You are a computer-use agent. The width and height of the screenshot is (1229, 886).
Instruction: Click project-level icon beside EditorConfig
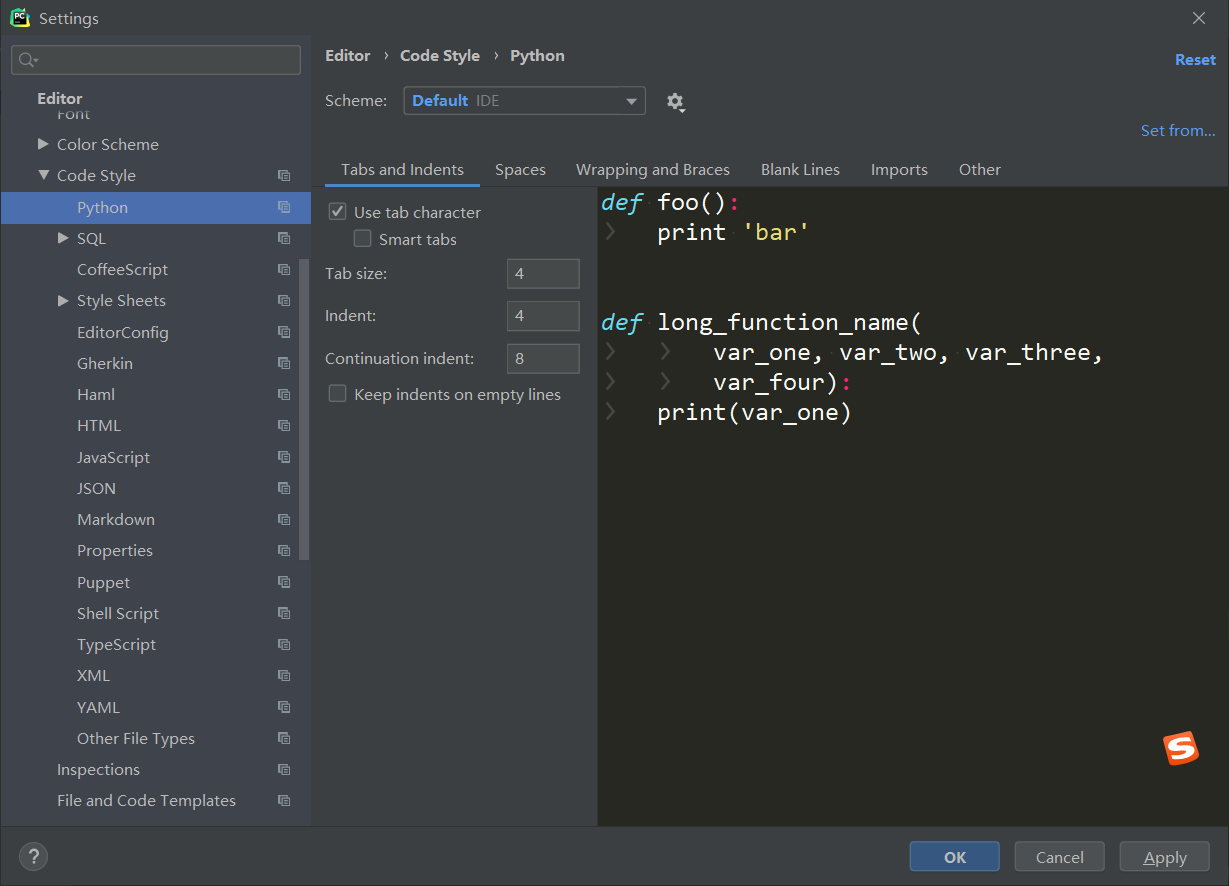pos(284,333)
